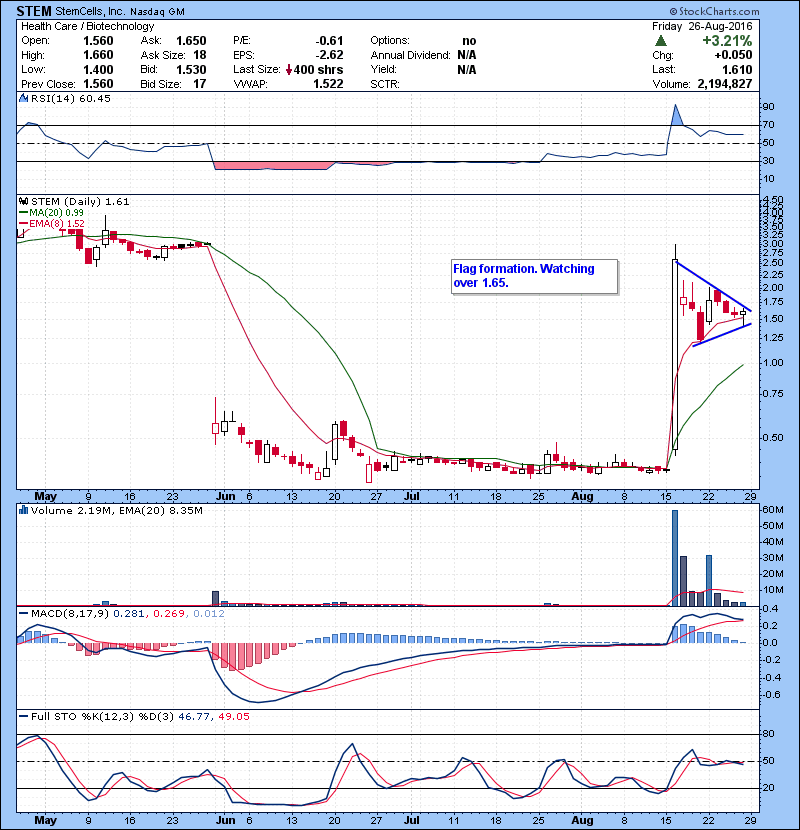The image size is (800, 830).
Task: Click the Aug label on the bottom axis
Action: [582, 820]
